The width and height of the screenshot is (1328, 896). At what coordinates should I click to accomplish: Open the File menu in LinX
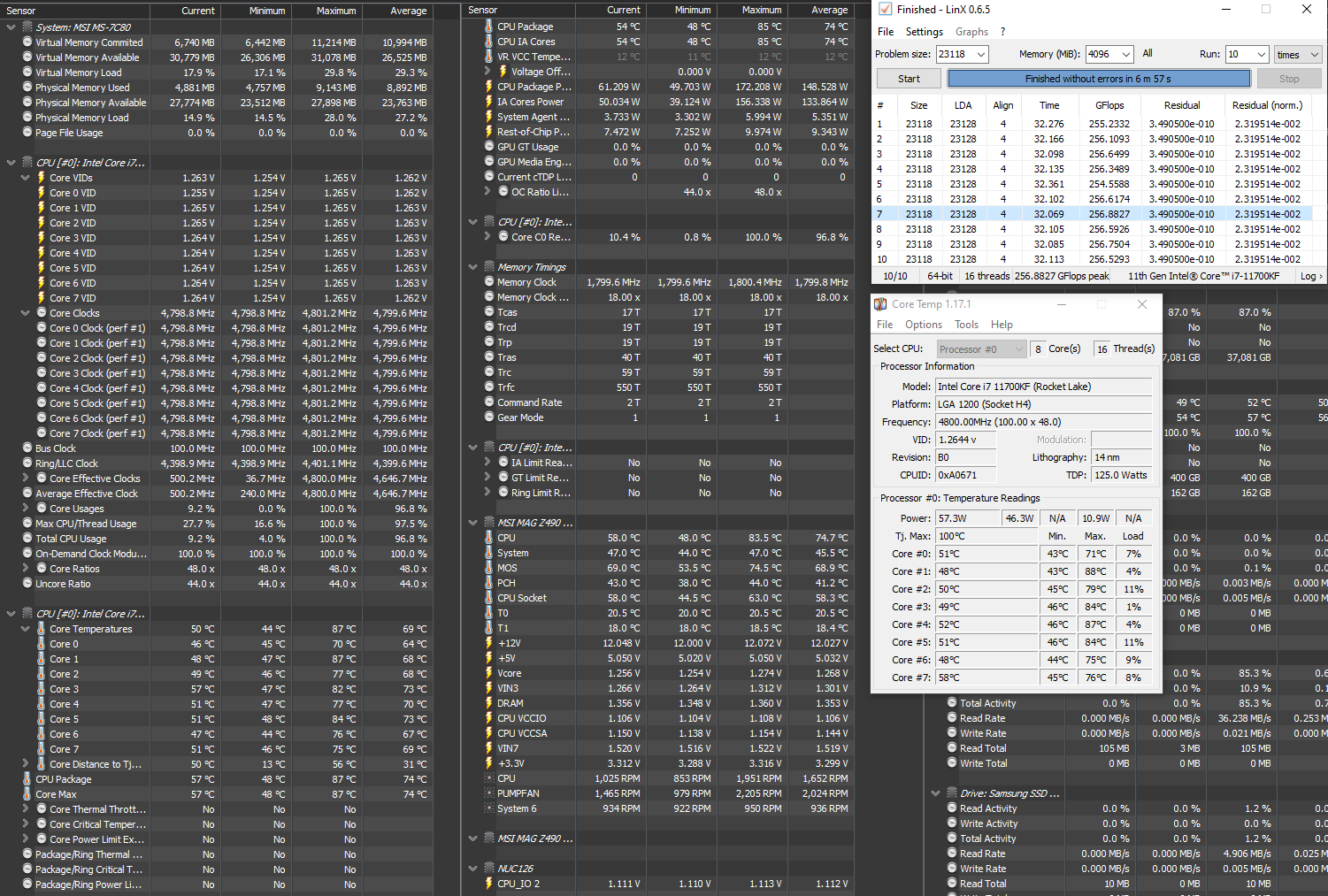[886, 32]
